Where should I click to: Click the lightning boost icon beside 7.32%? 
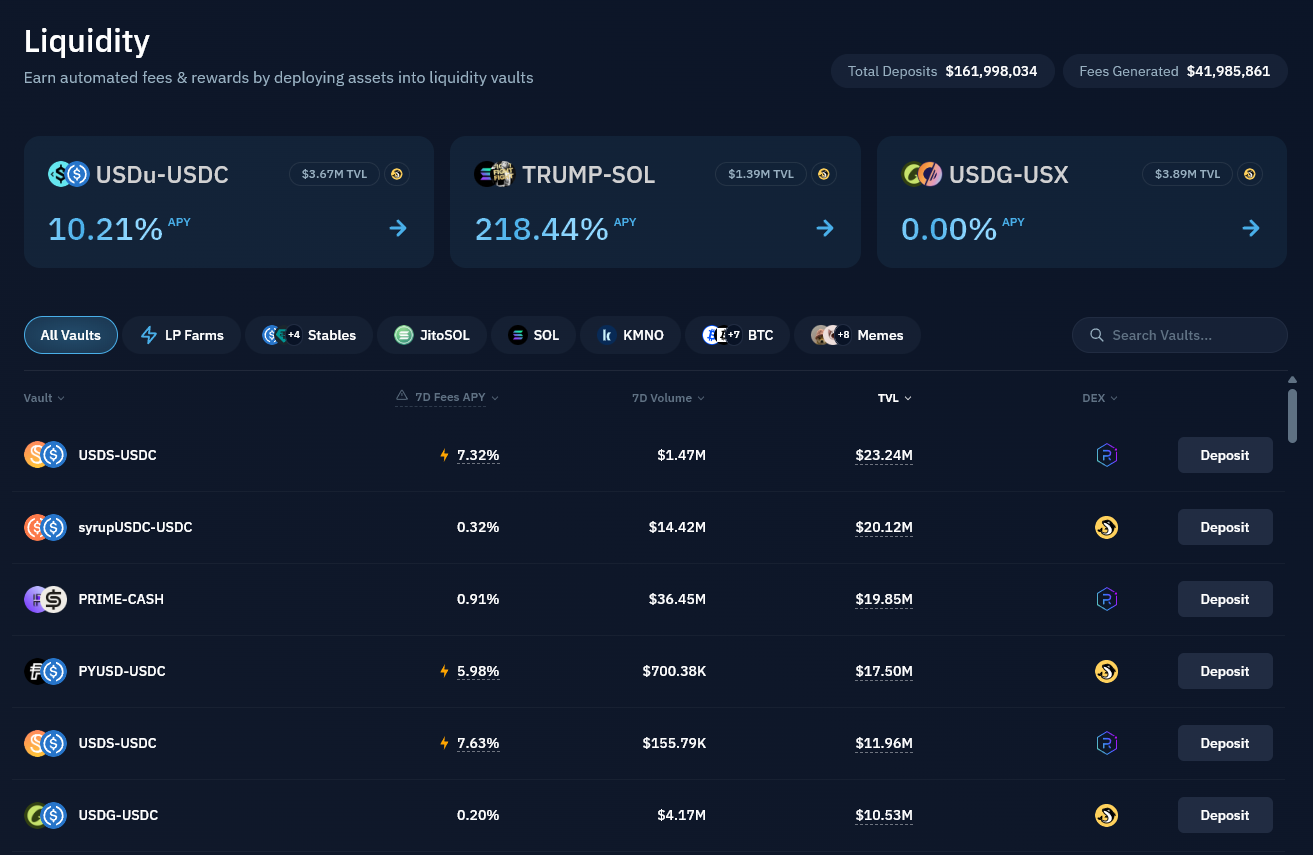445,455
